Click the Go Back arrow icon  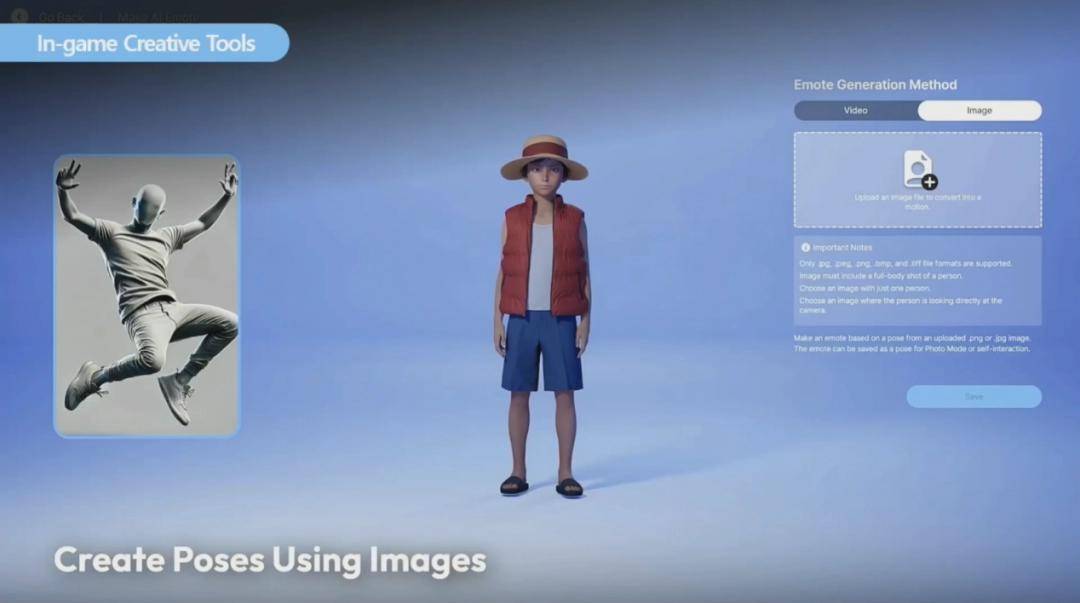click(x=19, y=16)
